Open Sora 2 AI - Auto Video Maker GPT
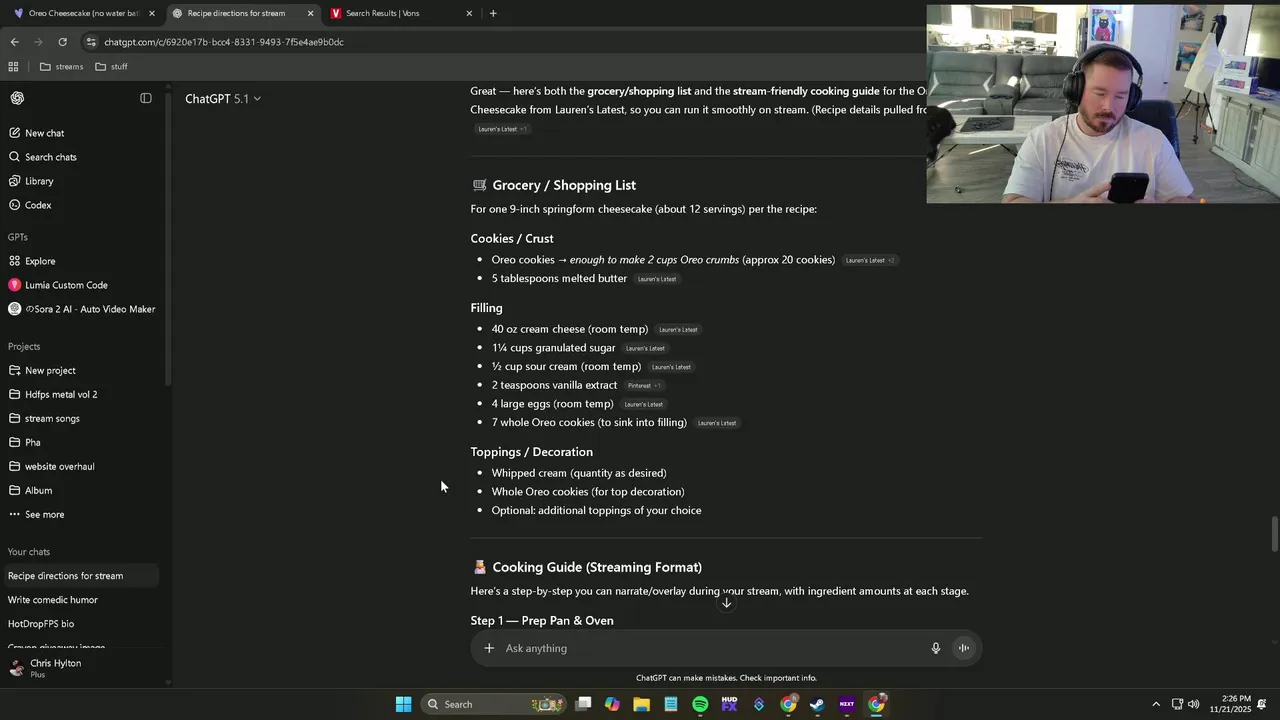This screenshot has width=1280, height=720. coord(80,309)
